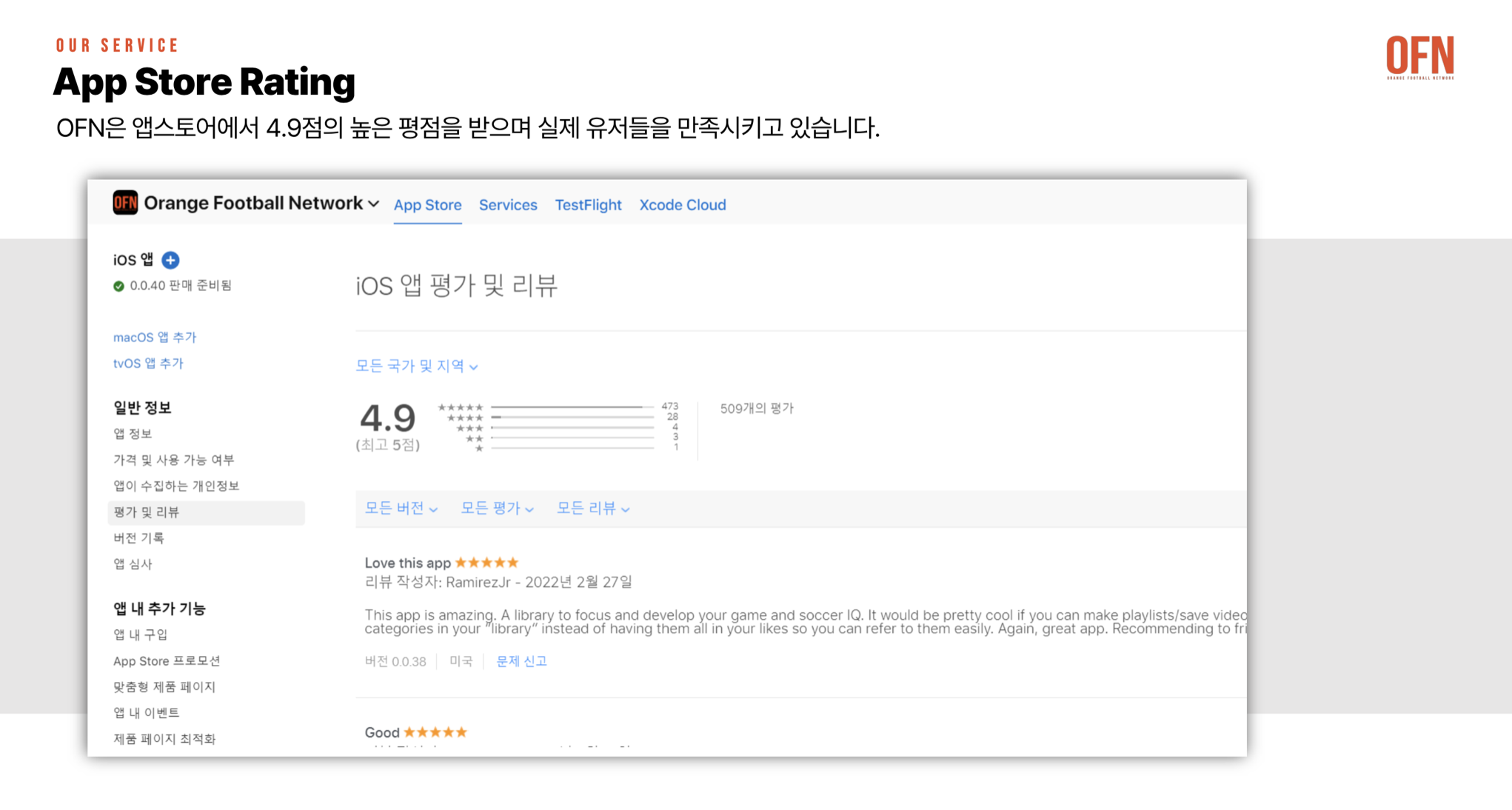Image resolution: width=1512 pixels, height=810 pixels.
Task: Click the Love this app review title
Action: 408,563
